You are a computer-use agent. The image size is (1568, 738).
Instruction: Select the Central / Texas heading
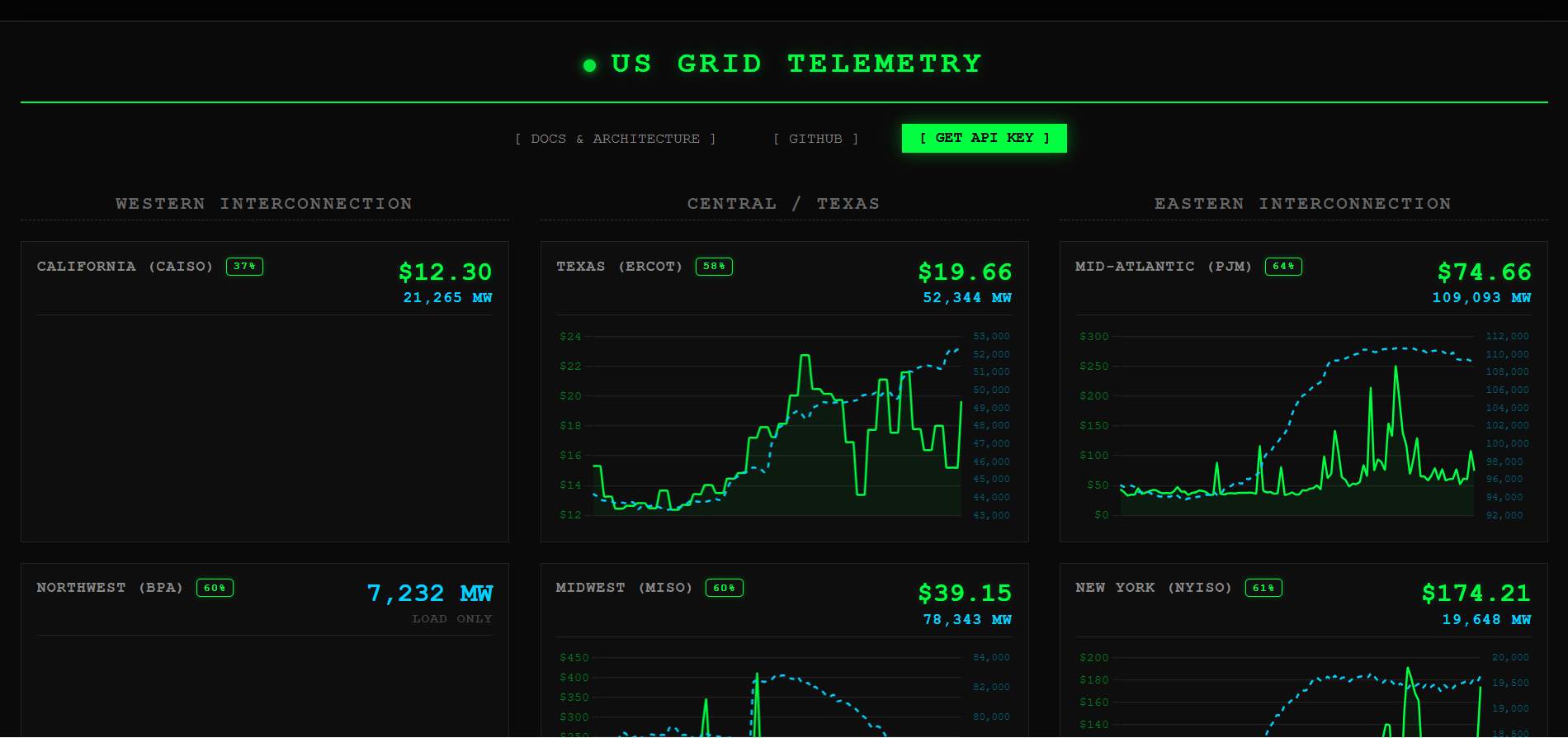784,203
